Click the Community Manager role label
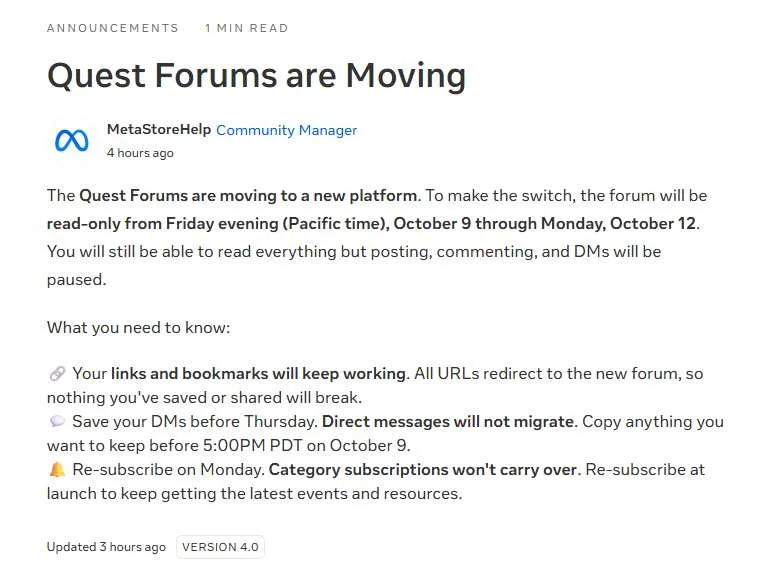The width and height of the screenshot is (767, 587). click(x=287, y=131)
